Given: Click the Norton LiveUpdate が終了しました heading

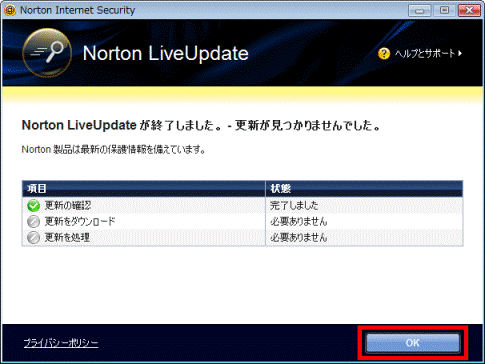Looking at the screenshot, I should 201,126.
